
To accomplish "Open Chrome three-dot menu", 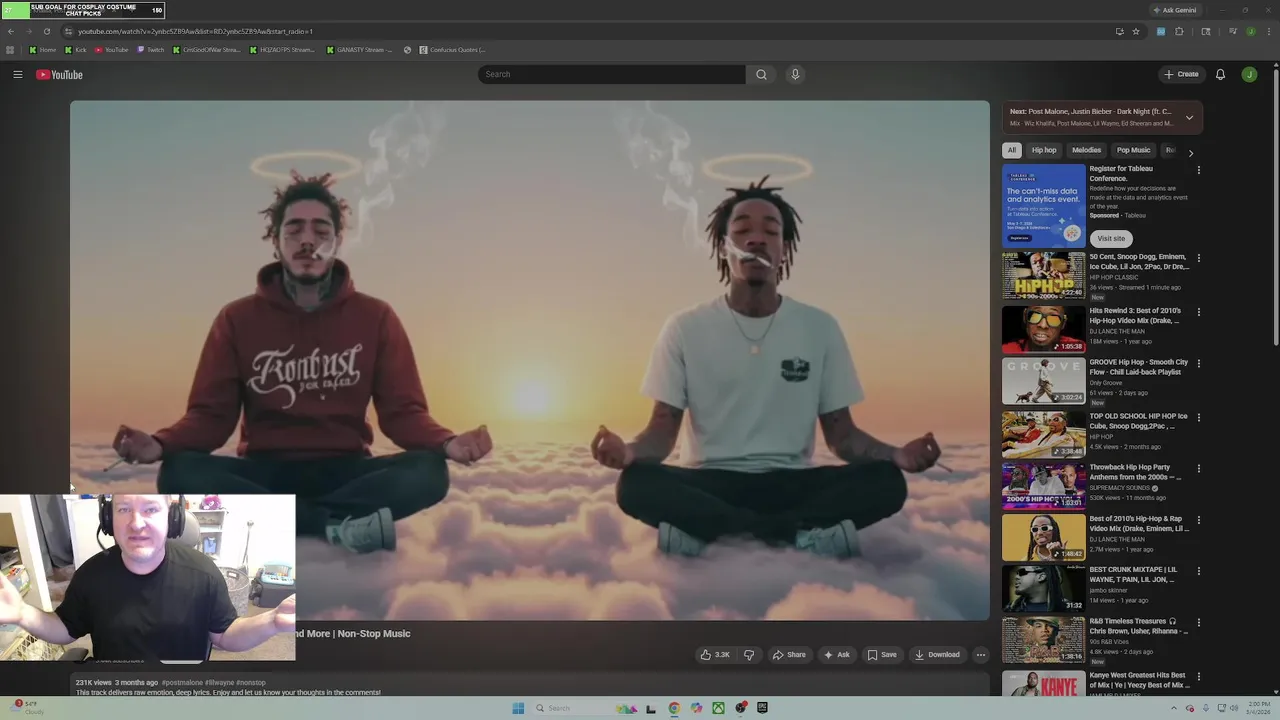I will (x=1269, y=31).
